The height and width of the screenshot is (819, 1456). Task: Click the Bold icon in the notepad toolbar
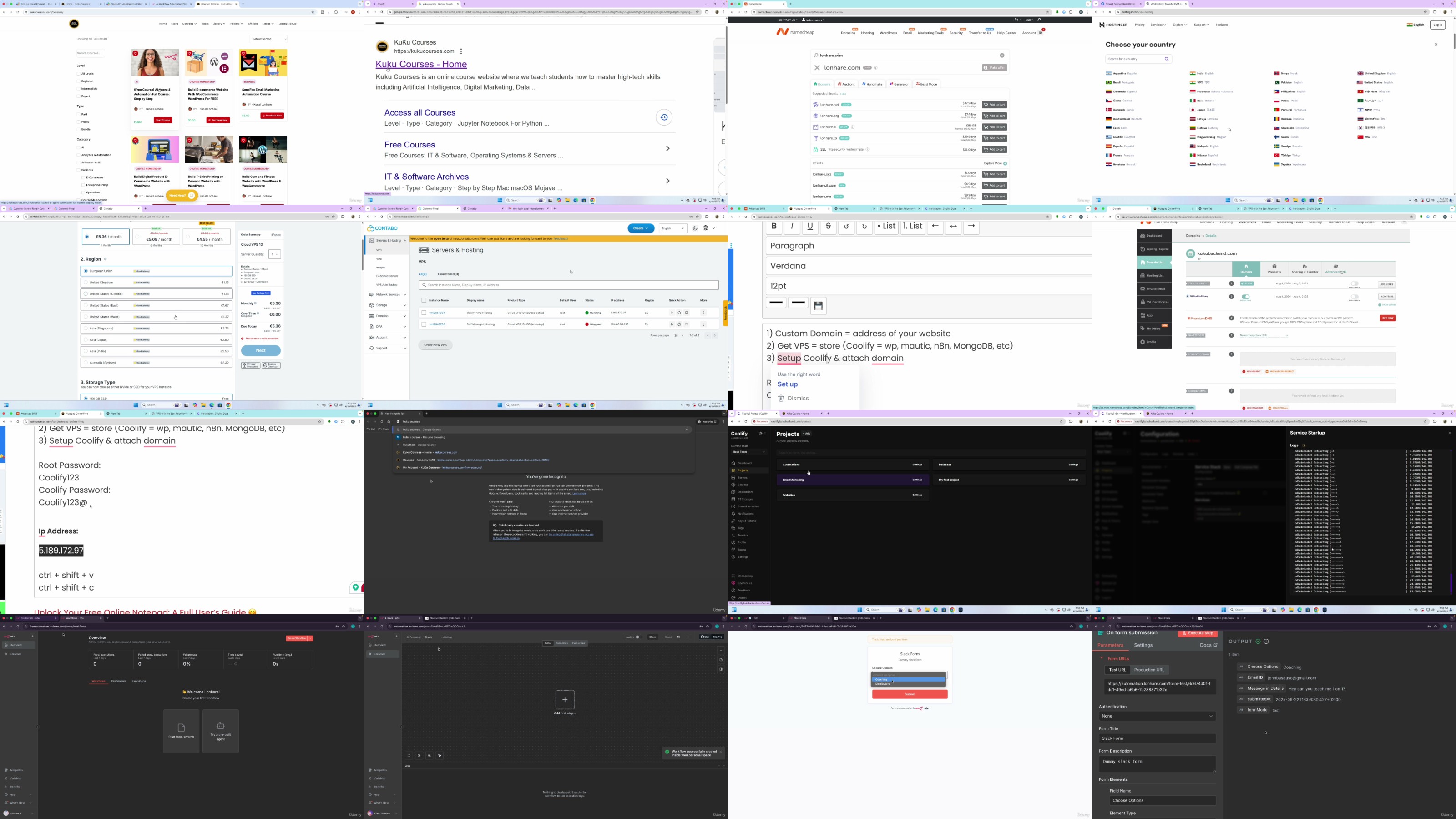pos(774,227)
